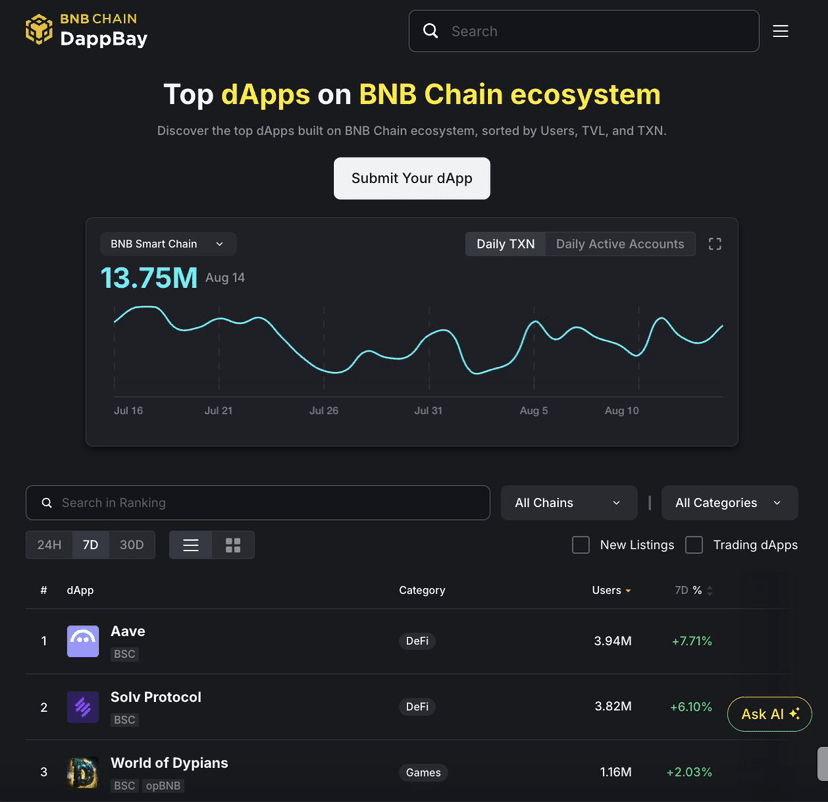Click the BSC tag under Aave
The height and width of the screenshot is (802, 828).
pyautogui.click(x=125, y=654)
